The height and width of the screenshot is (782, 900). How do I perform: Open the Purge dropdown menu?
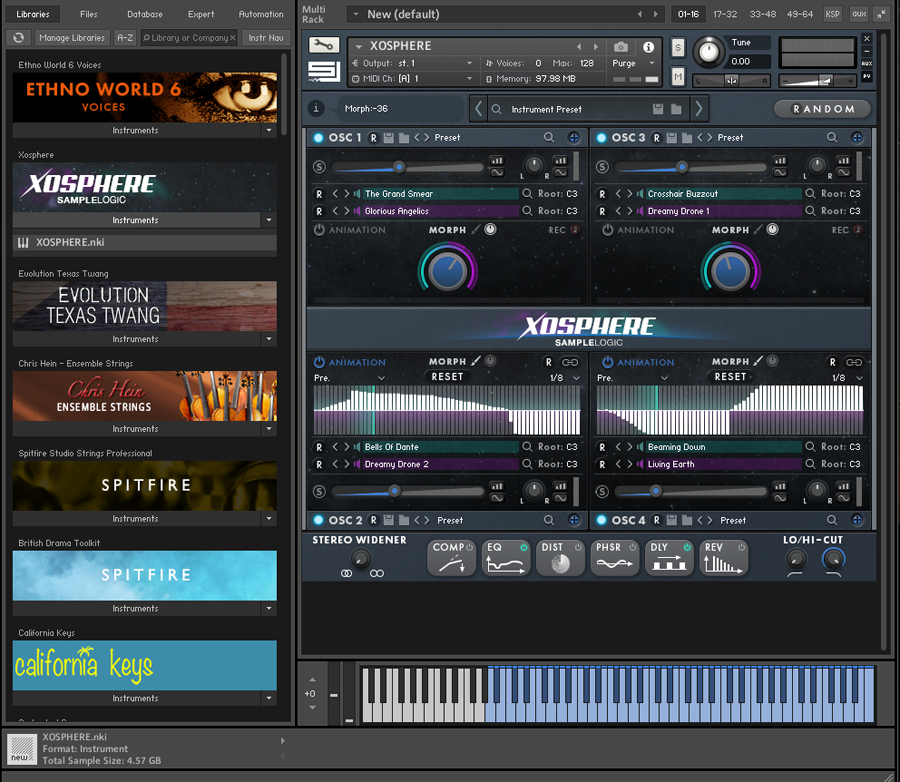point(651,63)
